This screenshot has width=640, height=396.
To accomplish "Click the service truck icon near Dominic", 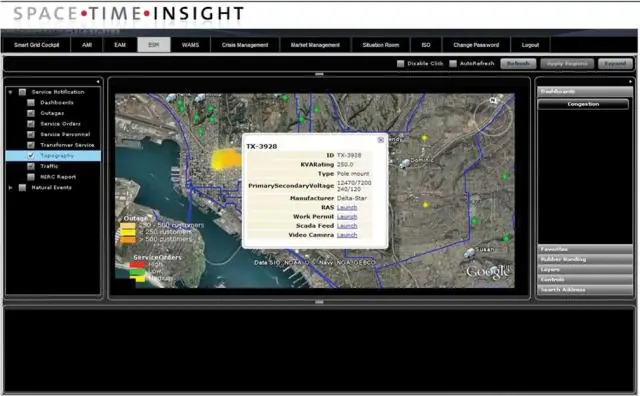I will tap(404, 164).
